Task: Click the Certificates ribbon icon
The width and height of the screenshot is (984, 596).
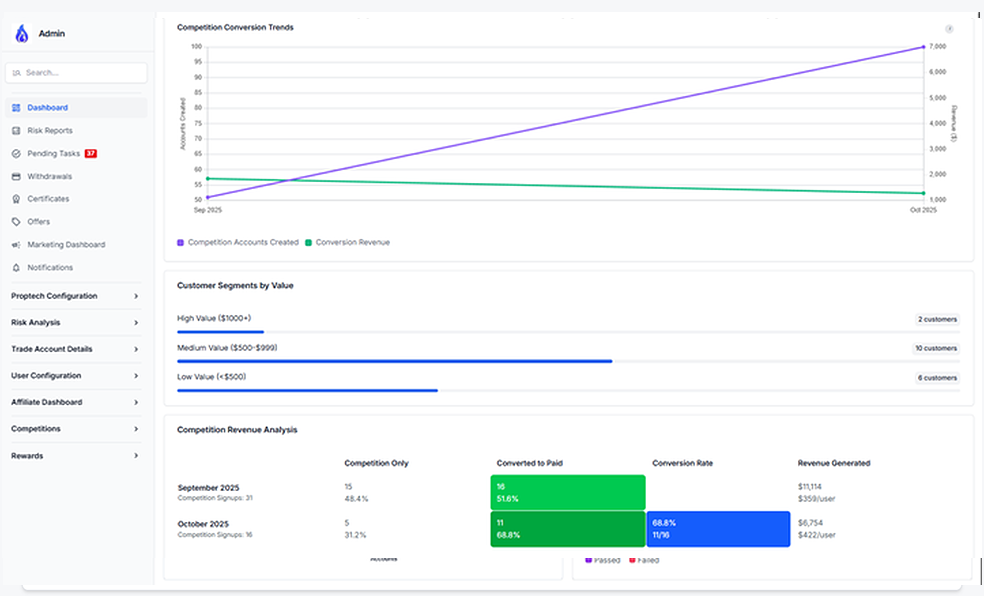Action: click(16, 199)
